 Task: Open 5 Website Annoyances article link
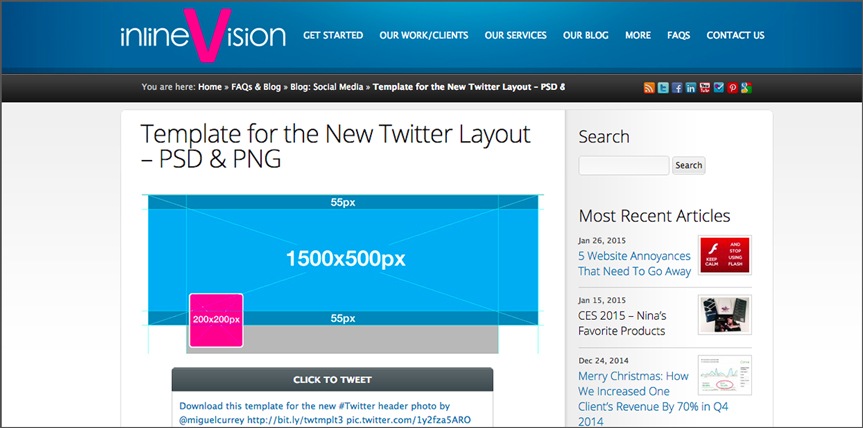[x=634, y=264]
